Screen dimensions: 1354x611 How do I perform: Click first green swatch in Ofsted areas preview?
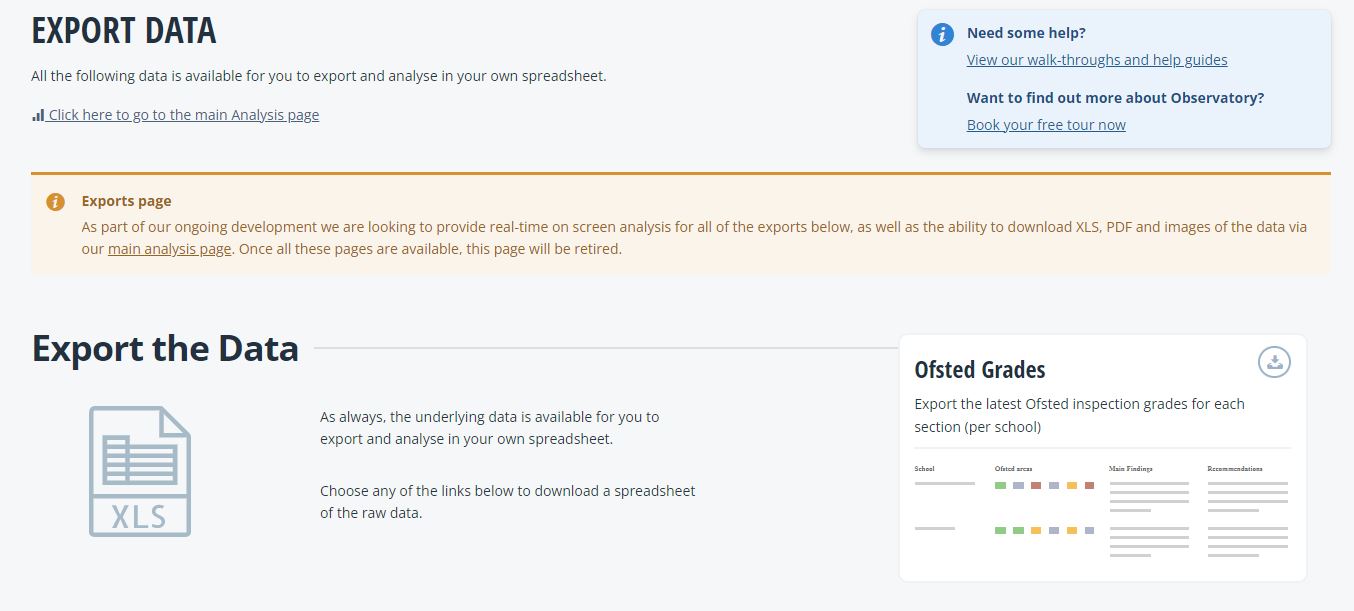coord(1000,486)
